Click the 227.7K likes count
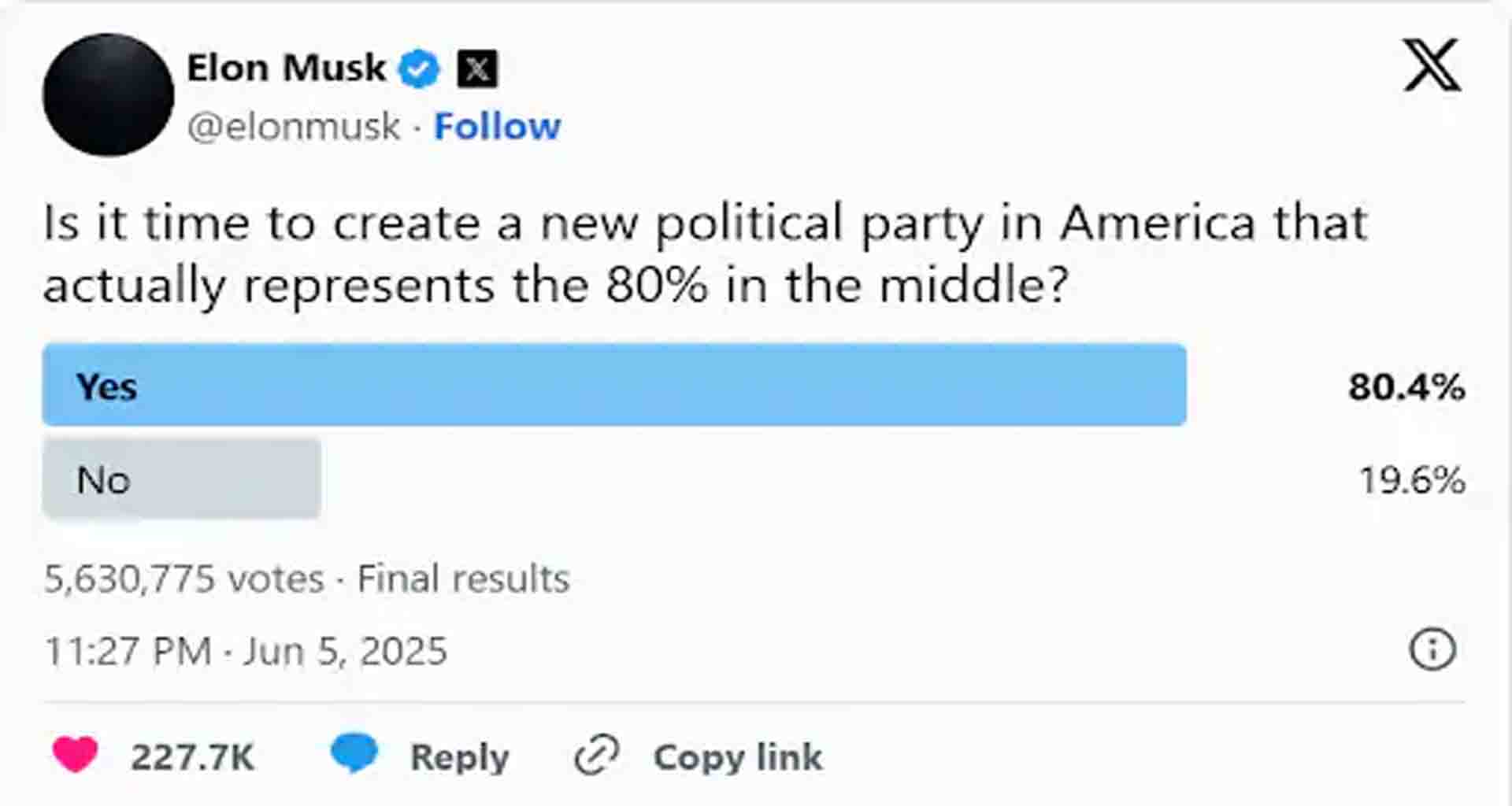 click(x=192, y=757)
